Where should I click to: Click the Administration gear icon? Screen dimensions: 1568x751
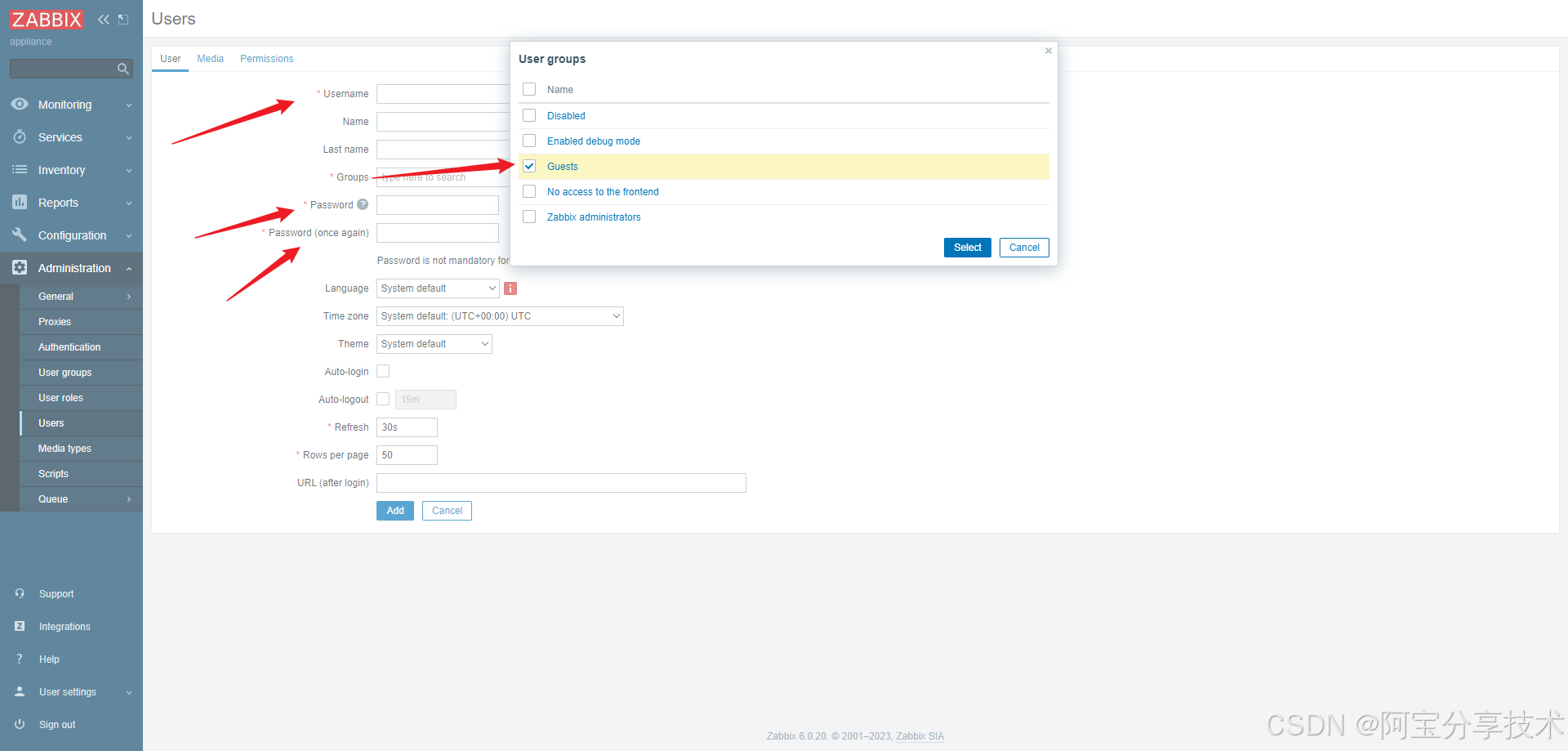click(x=20, y=267)
